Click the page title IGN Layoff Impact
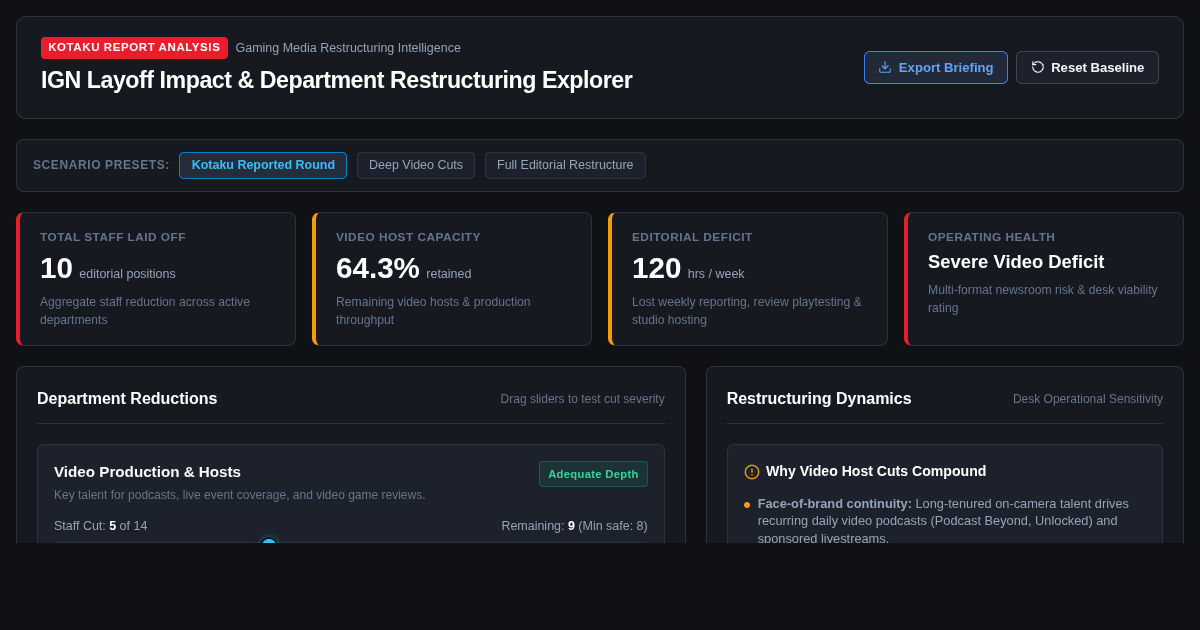The width and height of the screenshot is (1200, 630). 336,80
